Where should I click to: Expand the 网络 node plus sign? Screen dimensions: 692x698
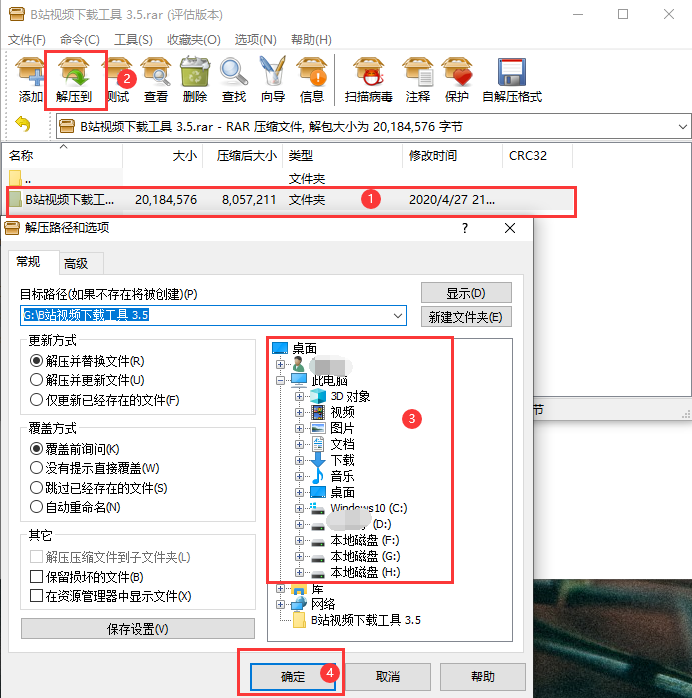(x=280, y=605)
